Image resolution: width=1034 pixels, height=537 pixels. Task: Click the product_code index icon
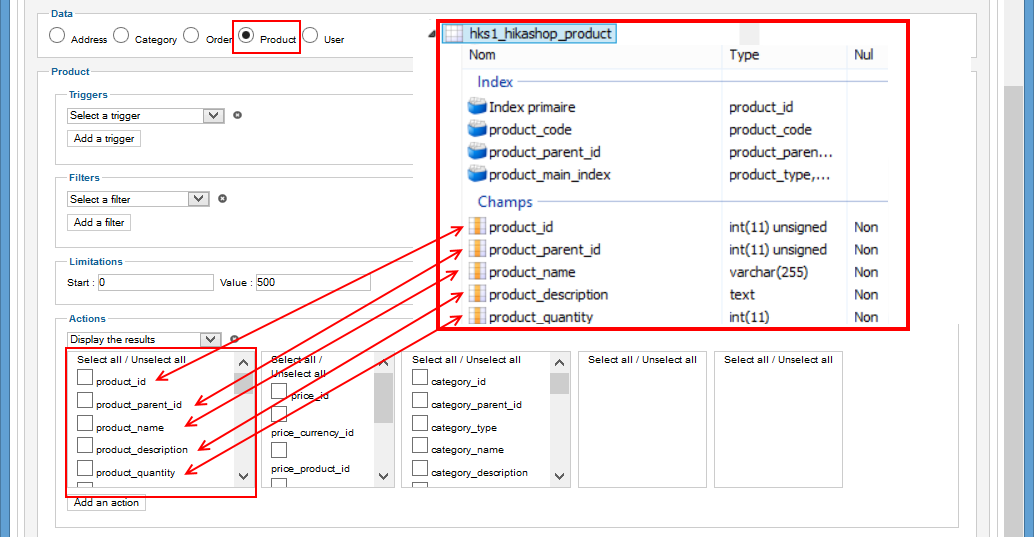pyautogui.click(x=477, y=129)
